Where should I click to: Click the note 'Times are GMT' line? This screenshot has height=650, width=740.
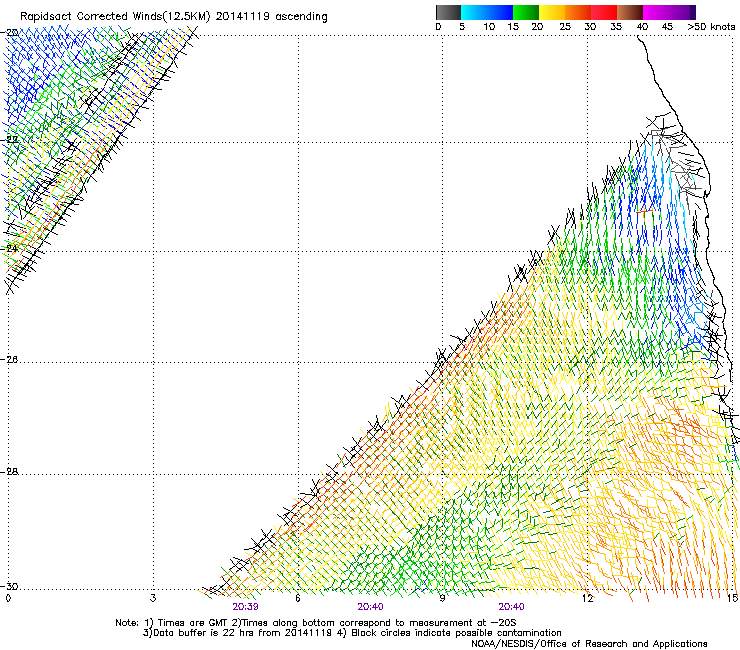pyautogui.click(x=316, y=623)
